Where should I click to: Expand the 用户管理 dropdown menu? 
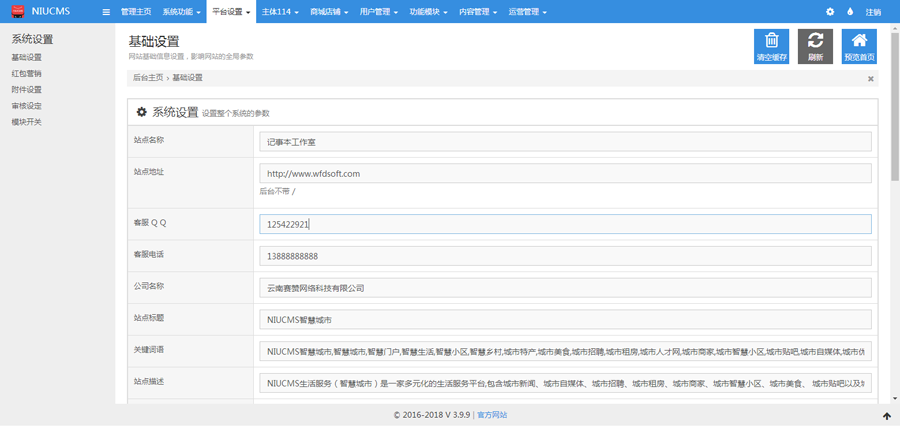coord(379,12)
